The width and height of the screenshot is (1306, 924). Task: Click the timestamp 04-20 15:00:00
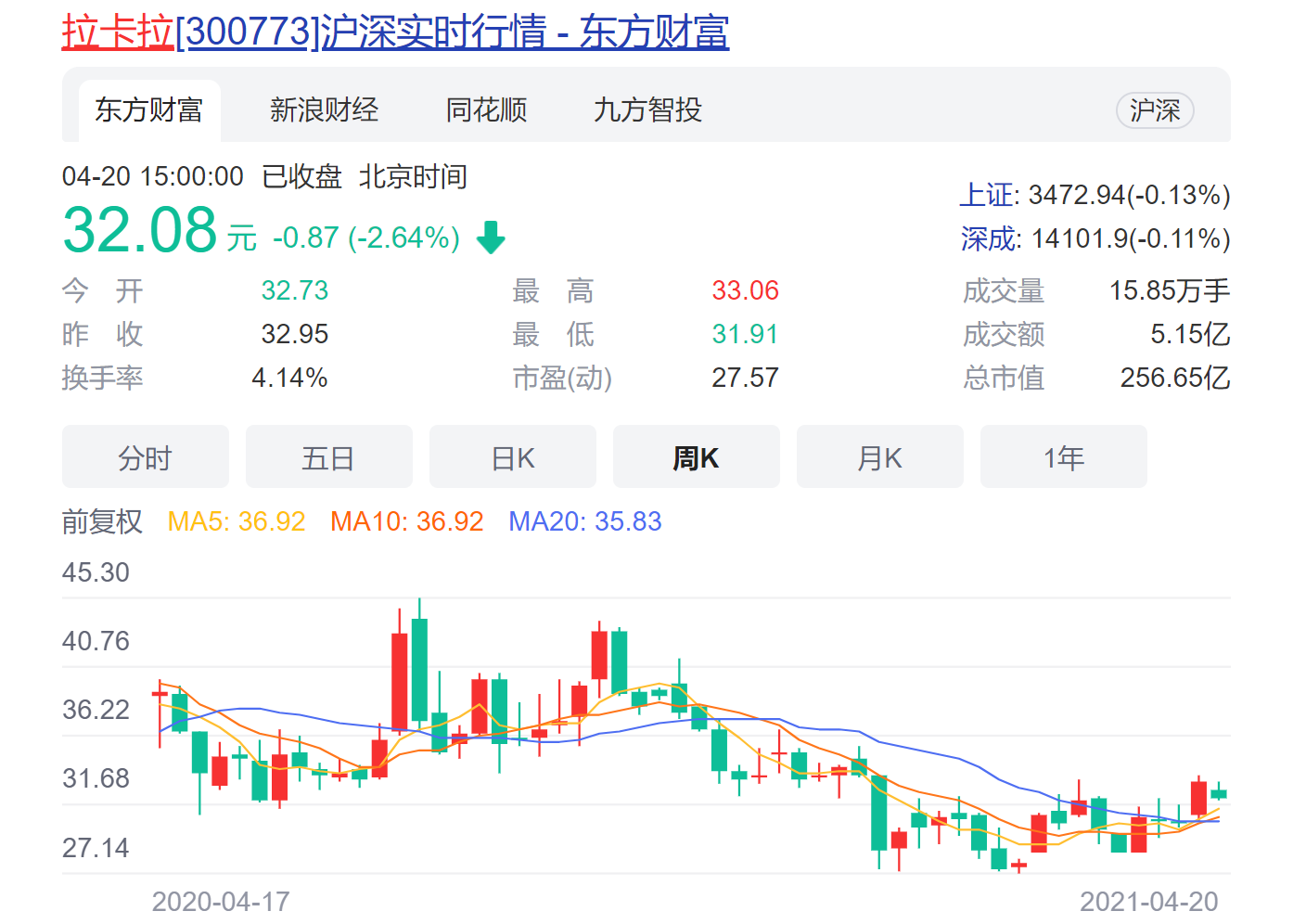click(153, 176)
